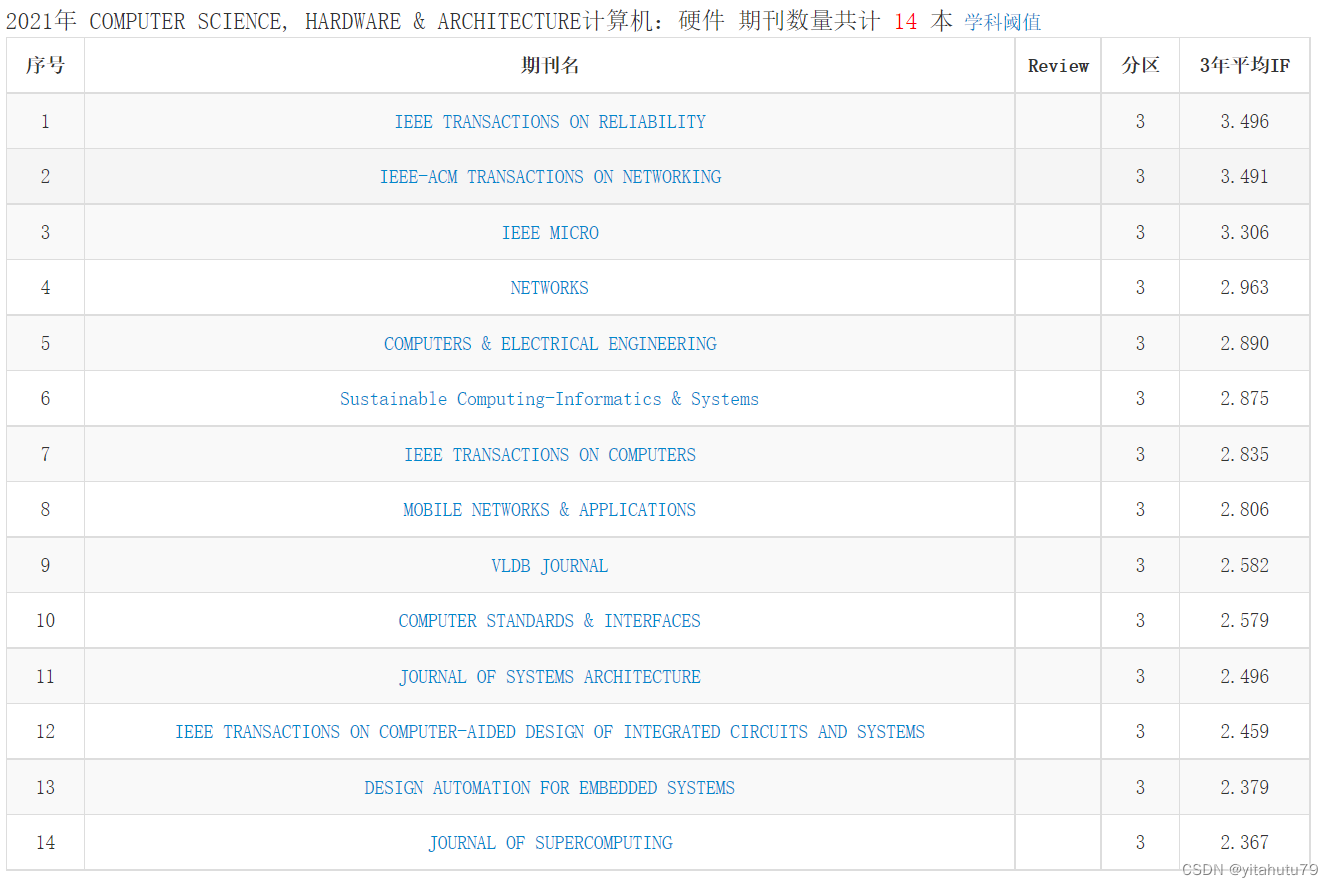
Task: Open JOURNAL OF SUPERCOMPUTING link
Action: (x=550, y=843)
